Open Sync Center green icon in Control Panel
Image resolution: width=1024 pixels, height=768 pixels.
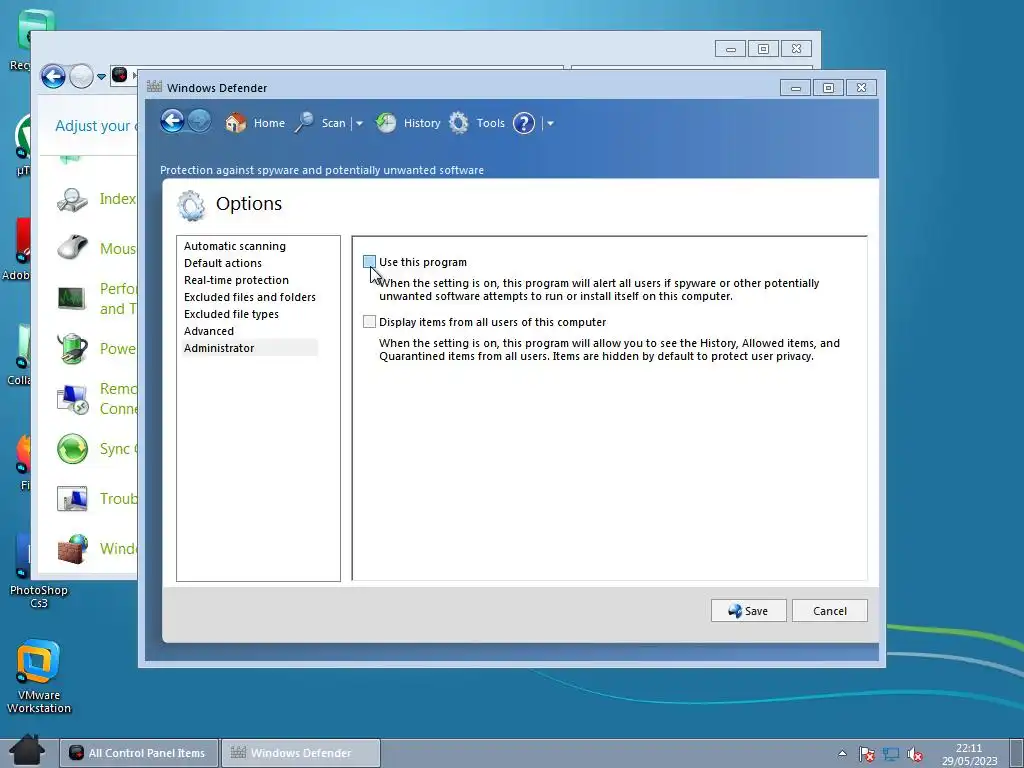72,449
